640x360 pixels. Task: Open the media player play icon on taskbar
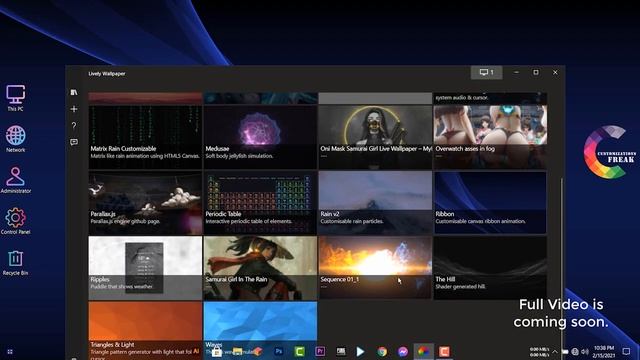tap(360, 351)
